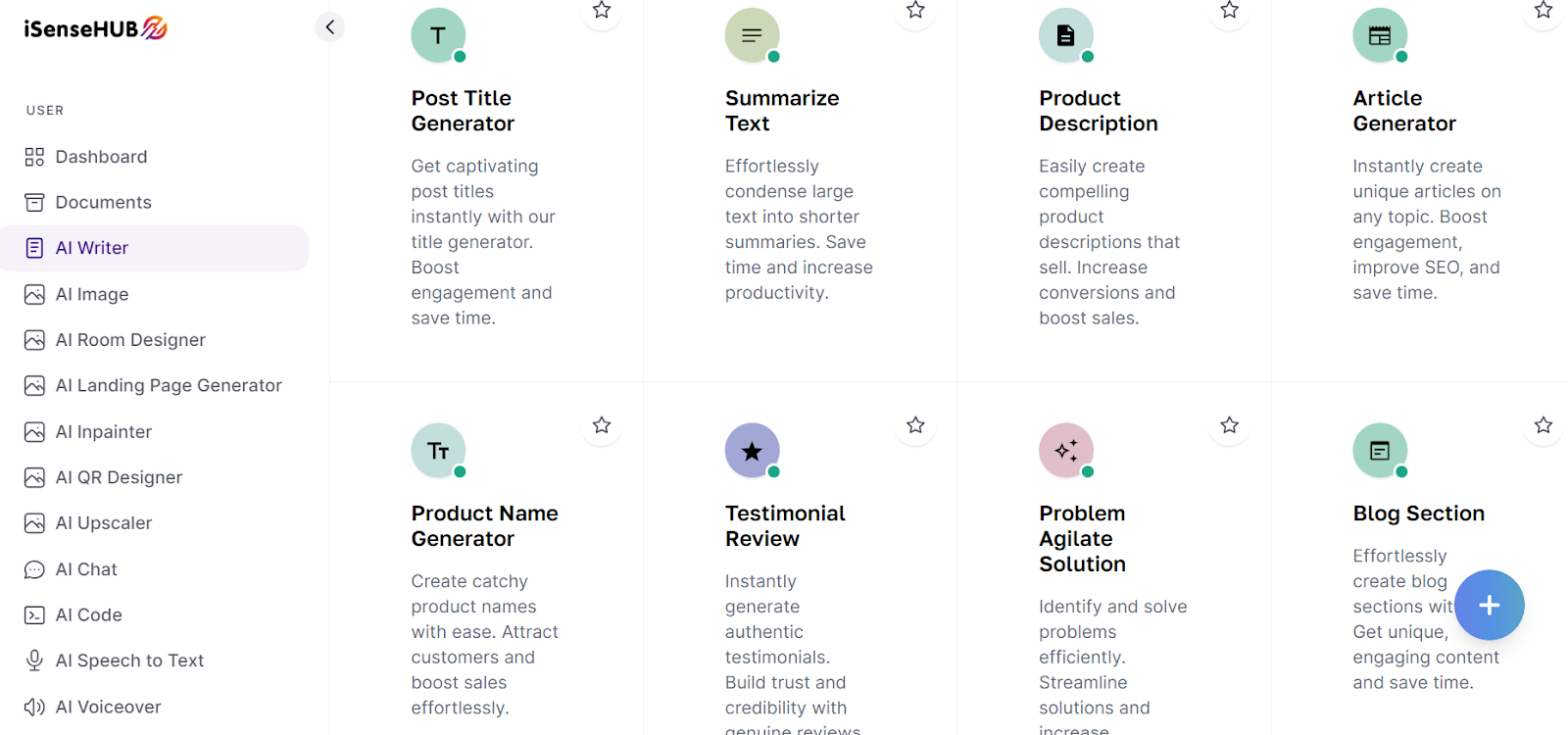Click the iSenseHUB logo
Image resolution: width=1568 pixels, height=735 pixels.
coord(95,28)
